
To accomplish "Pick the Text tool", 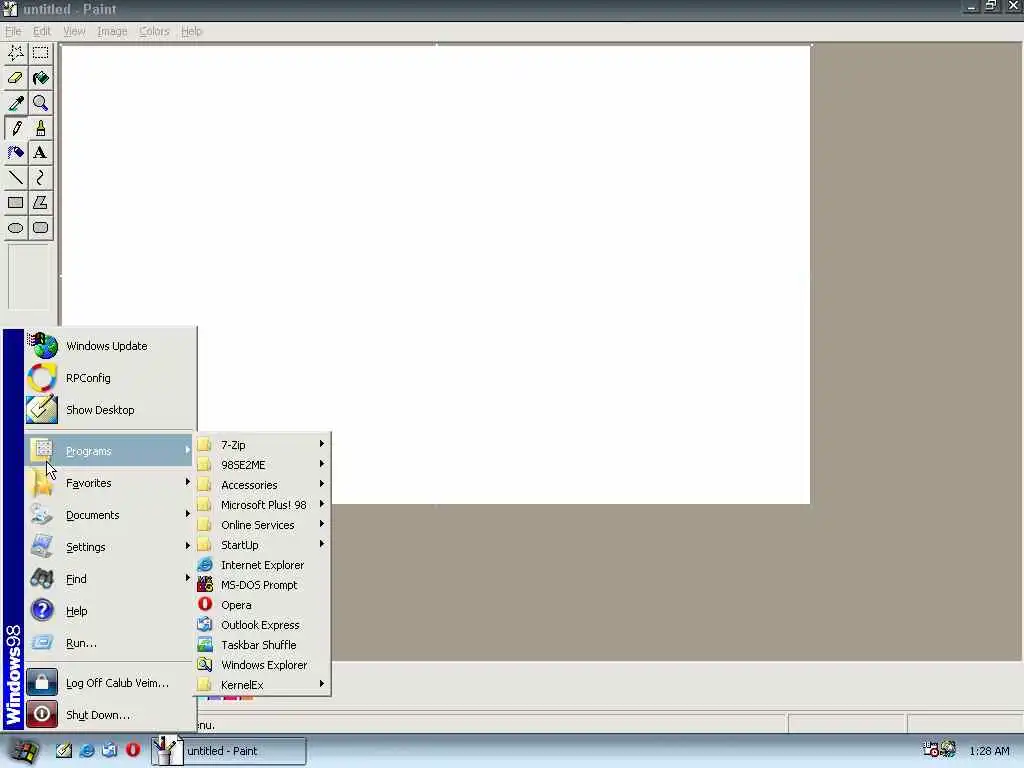I will 40,153.
